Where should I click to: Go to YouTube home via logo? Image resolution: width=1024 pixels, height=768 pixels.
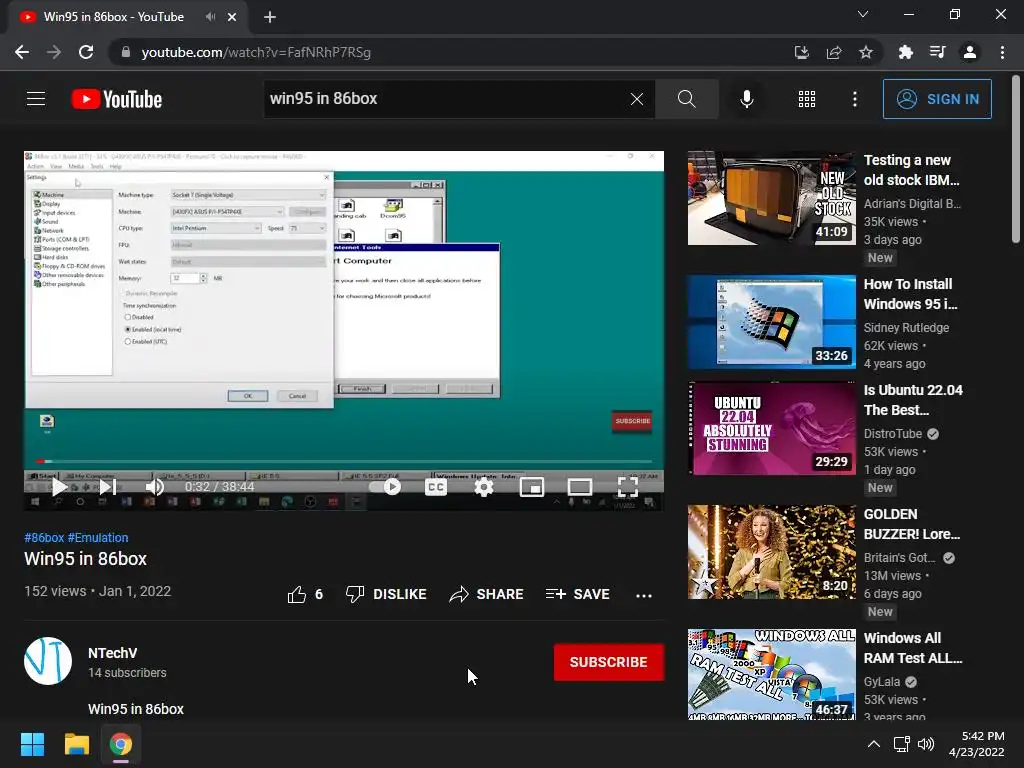[x=117, y=99]
